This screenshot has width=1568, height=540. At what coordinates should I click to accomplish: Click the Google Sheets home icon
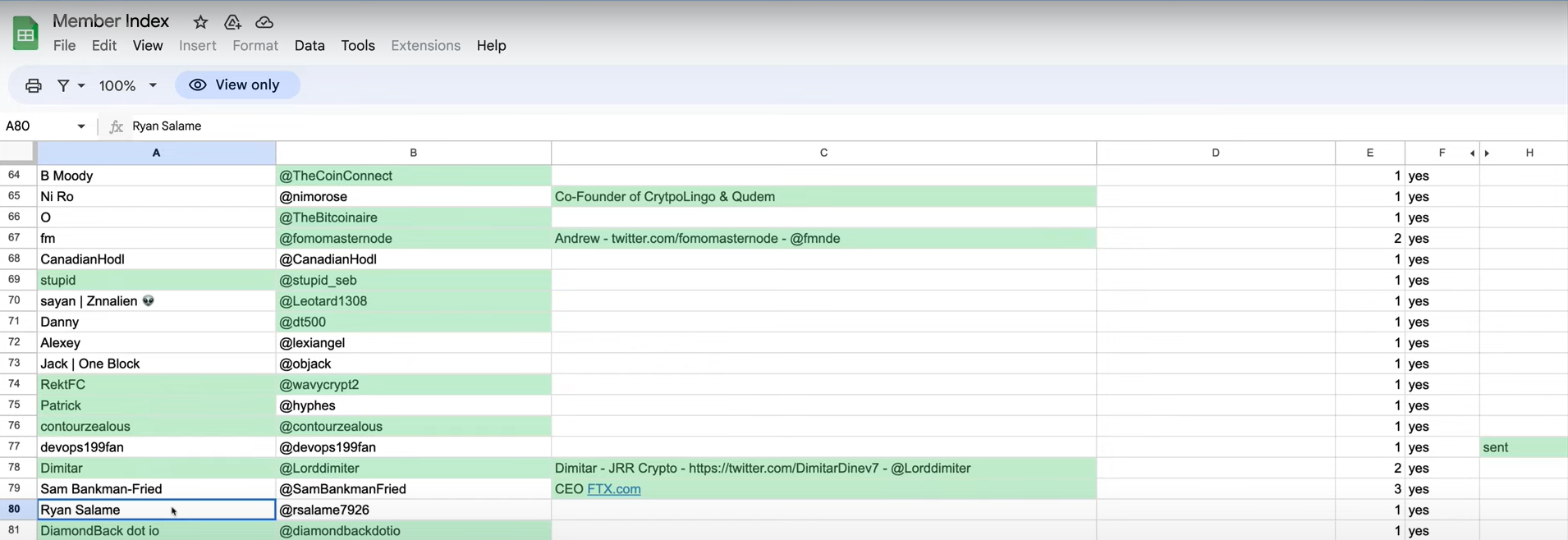[25, 34]
